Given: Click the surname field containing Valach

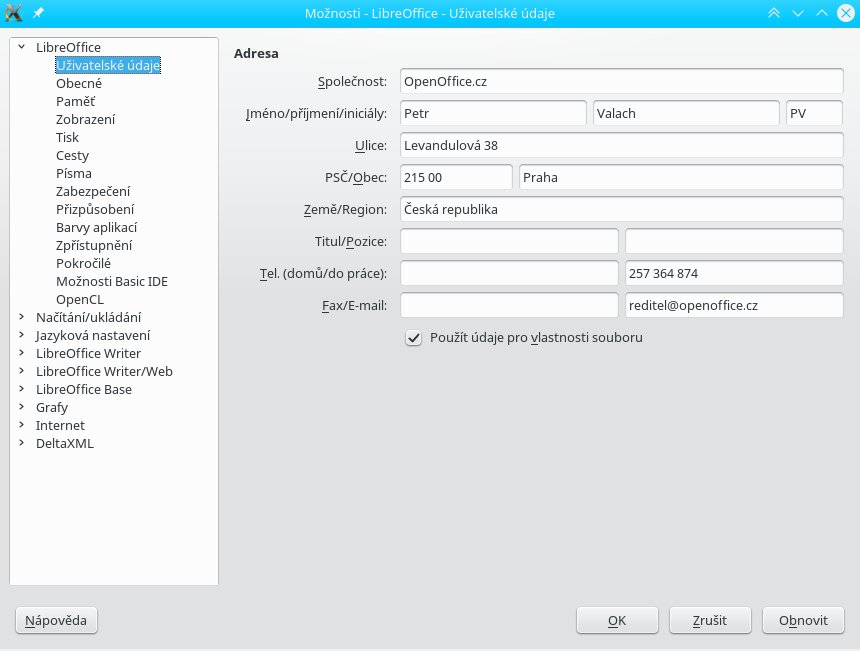Looking at the screenshot, I should [x=686, y=113].
